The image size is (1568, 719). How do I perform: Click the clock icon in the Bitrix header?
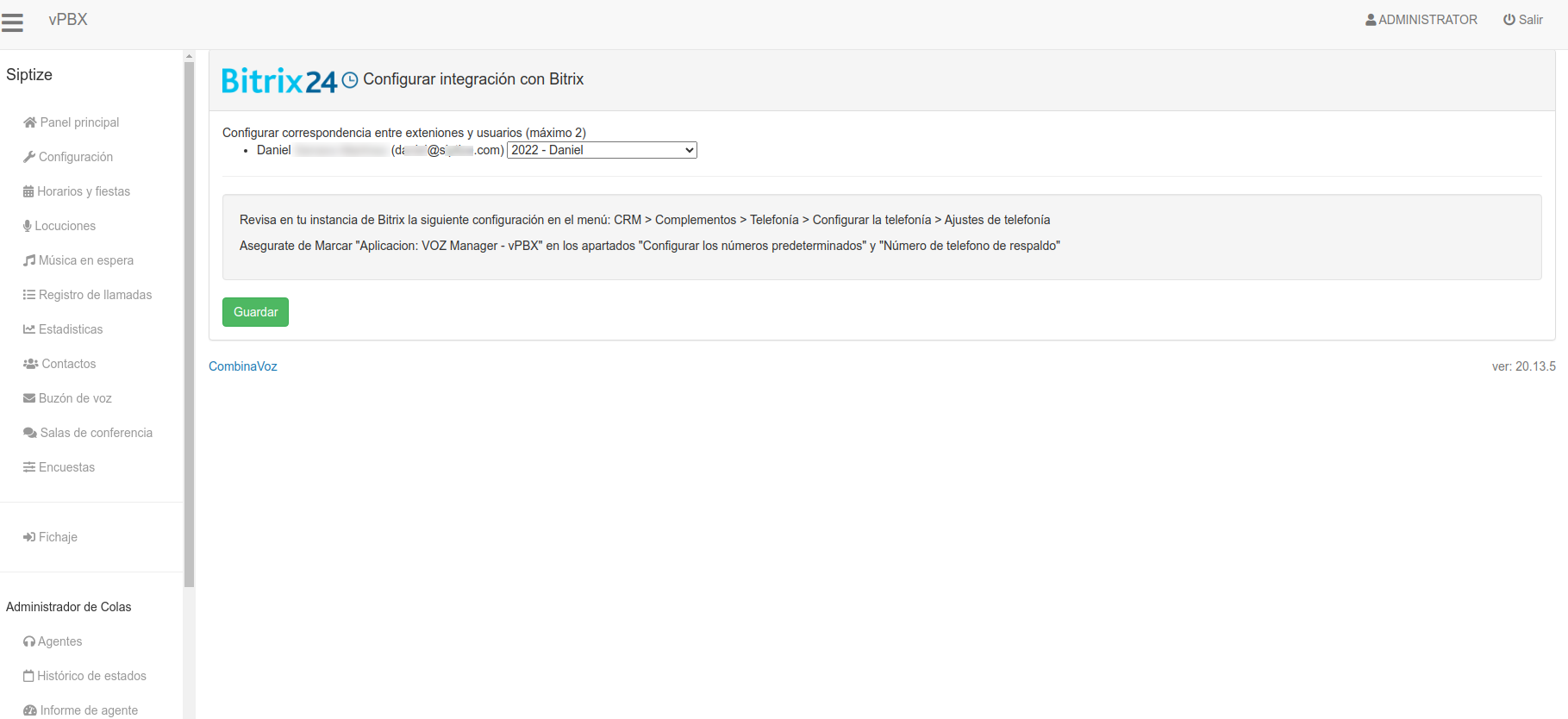pos(350,80)
